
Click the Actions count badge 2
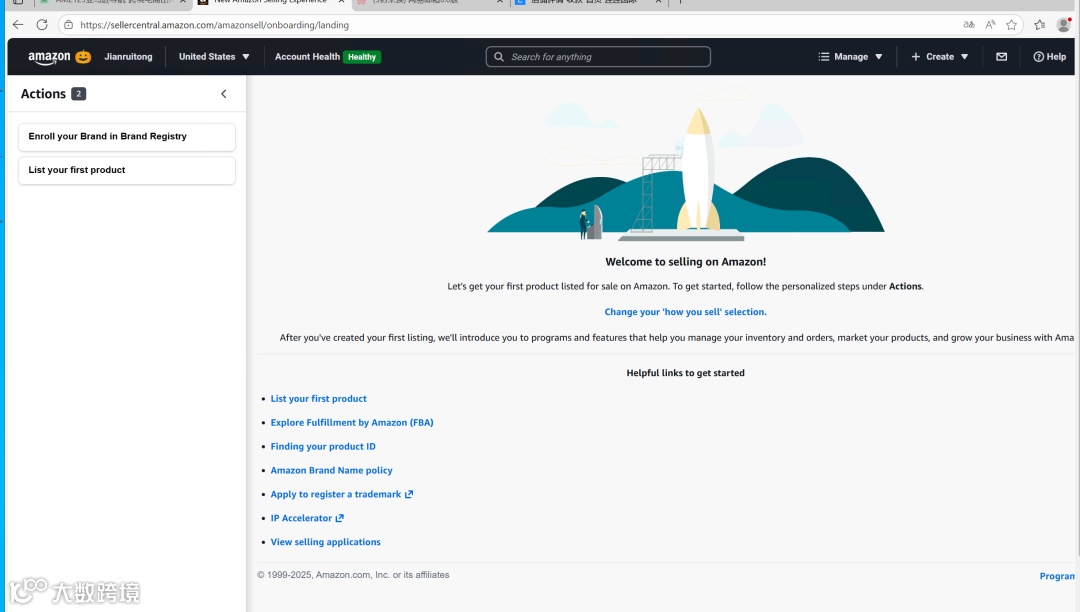pos(79,94)
